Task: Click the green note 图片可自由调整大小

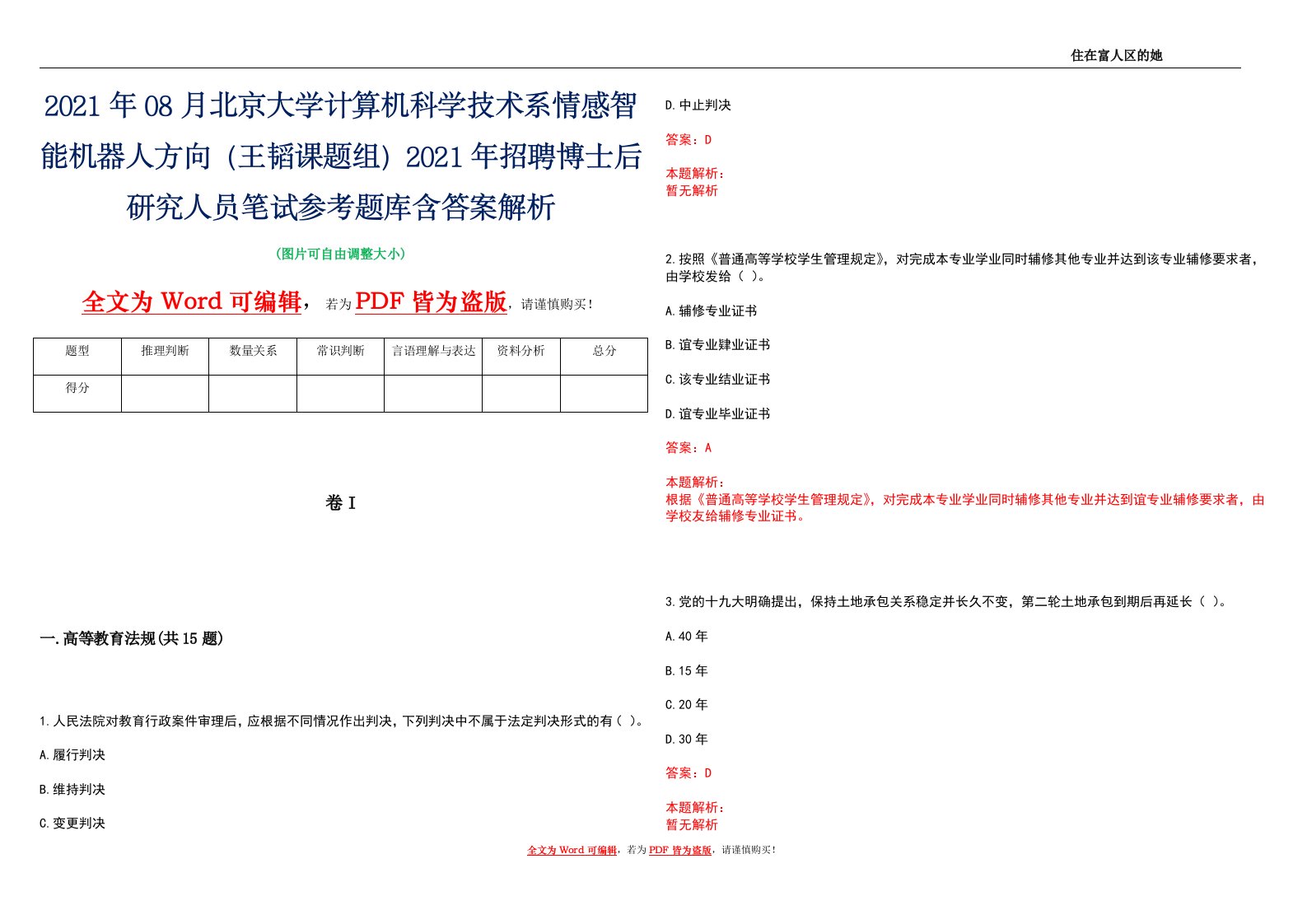Action: coord(340,254)
